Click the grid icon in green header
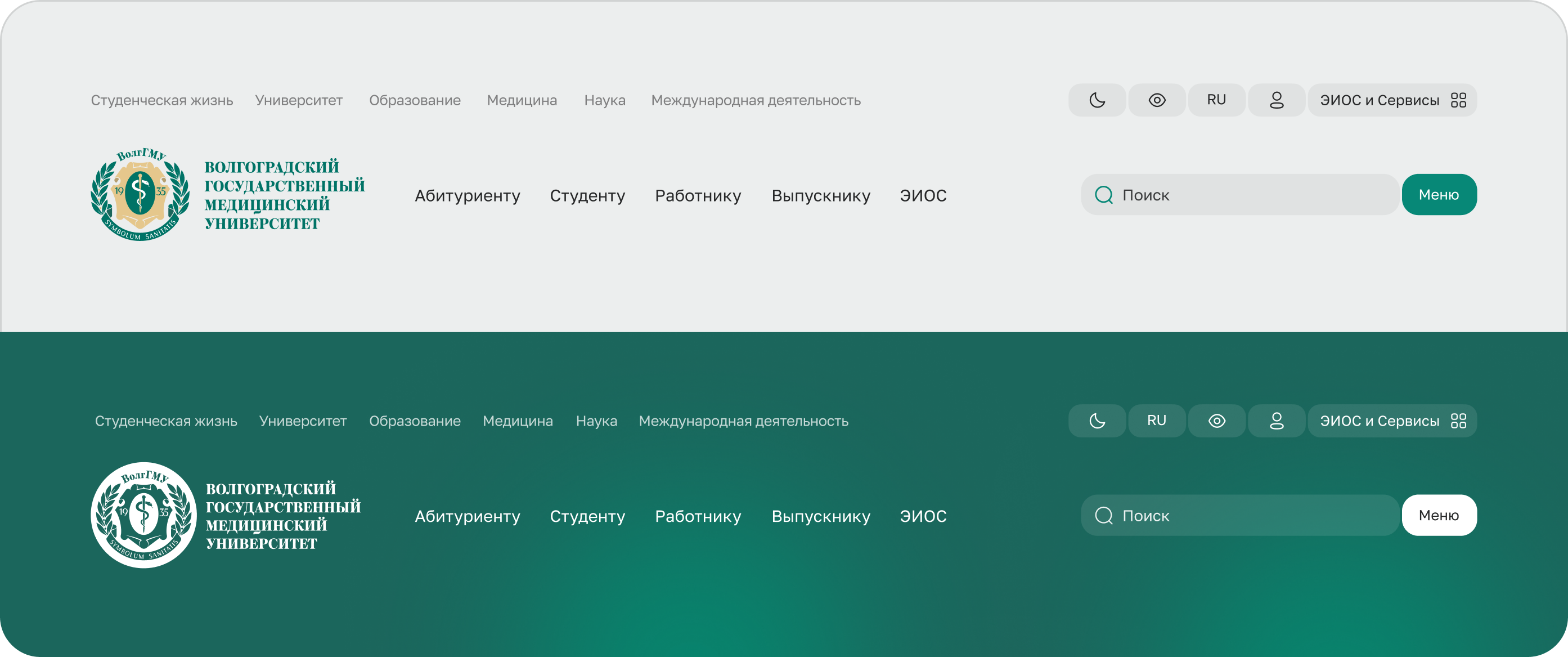Screen dimensions: 1568x657 [1458, 421]
